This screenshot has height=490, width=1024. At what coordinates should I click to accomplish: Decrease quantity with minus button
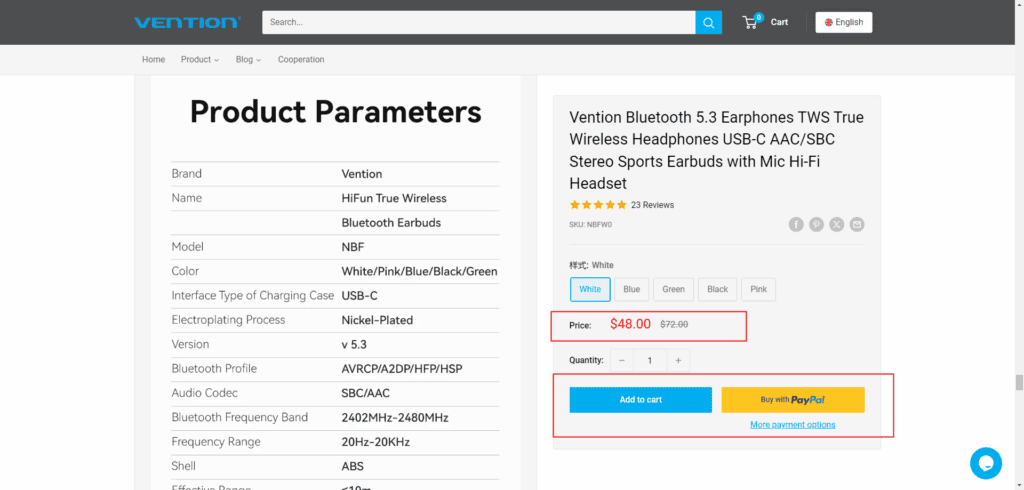622,361
